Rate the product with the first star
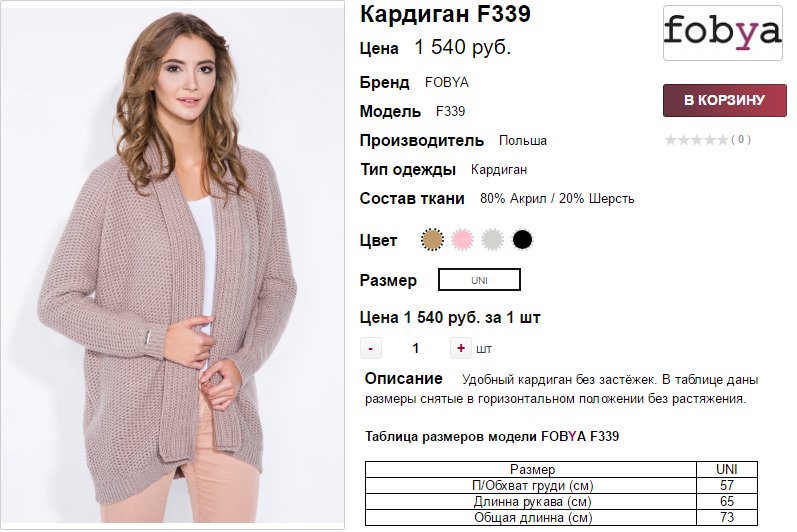 click(x=671, y=140)
